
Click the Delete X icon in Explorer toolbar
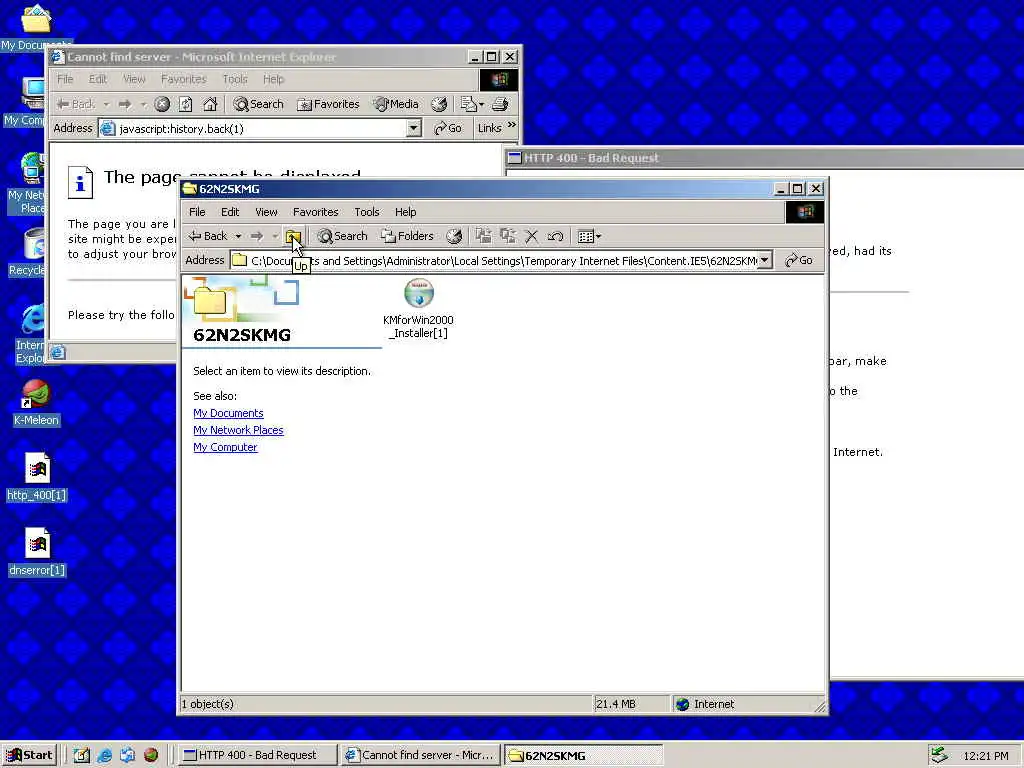532,236
